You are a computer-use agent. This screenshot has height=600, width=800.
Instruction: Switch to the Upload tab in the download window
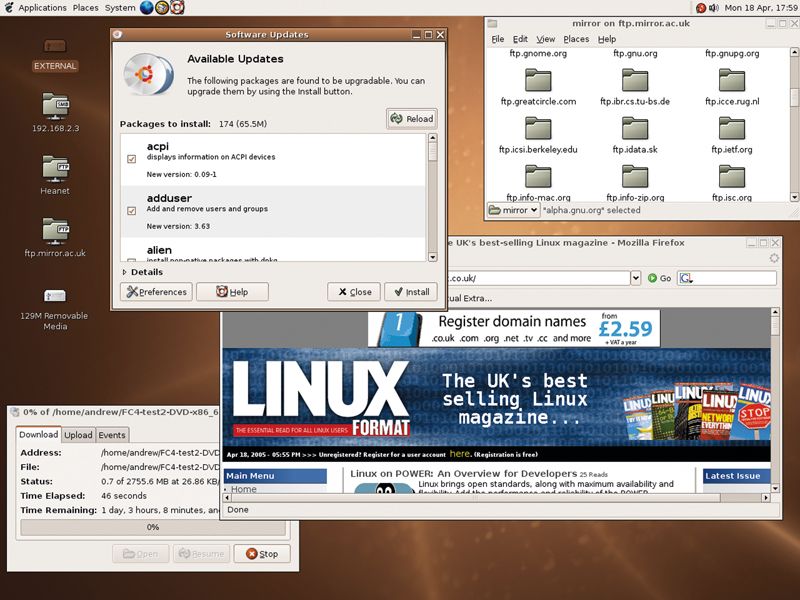coord(79,434)
